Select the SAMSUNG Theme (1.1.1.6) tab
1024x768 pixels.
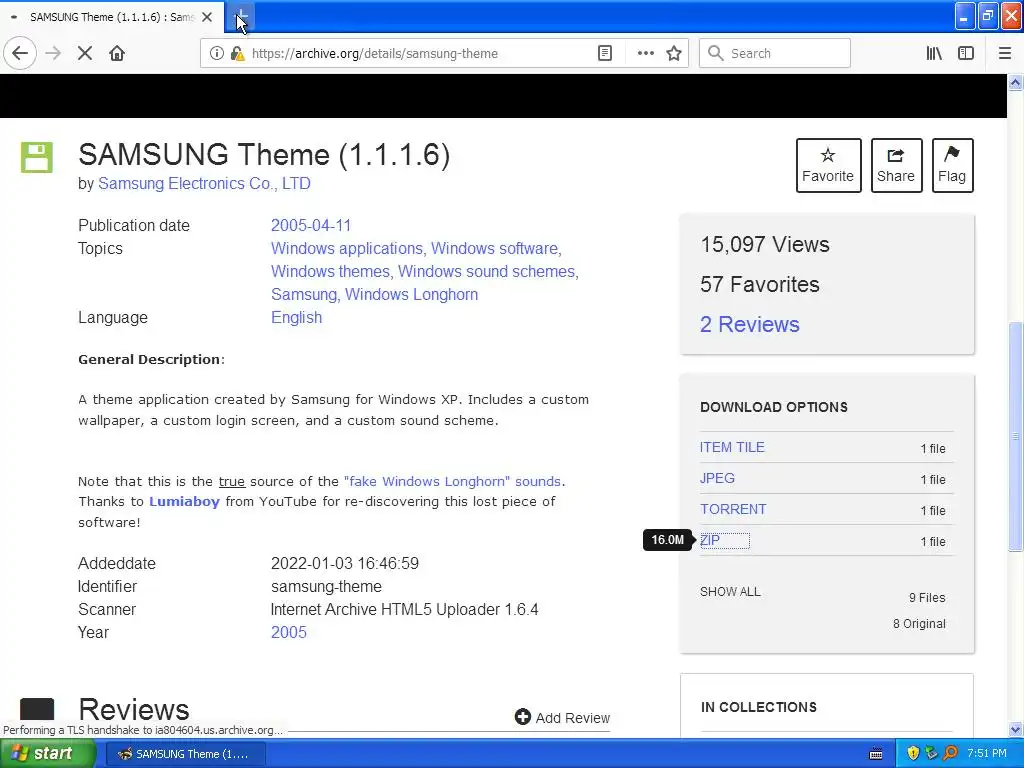111,17
